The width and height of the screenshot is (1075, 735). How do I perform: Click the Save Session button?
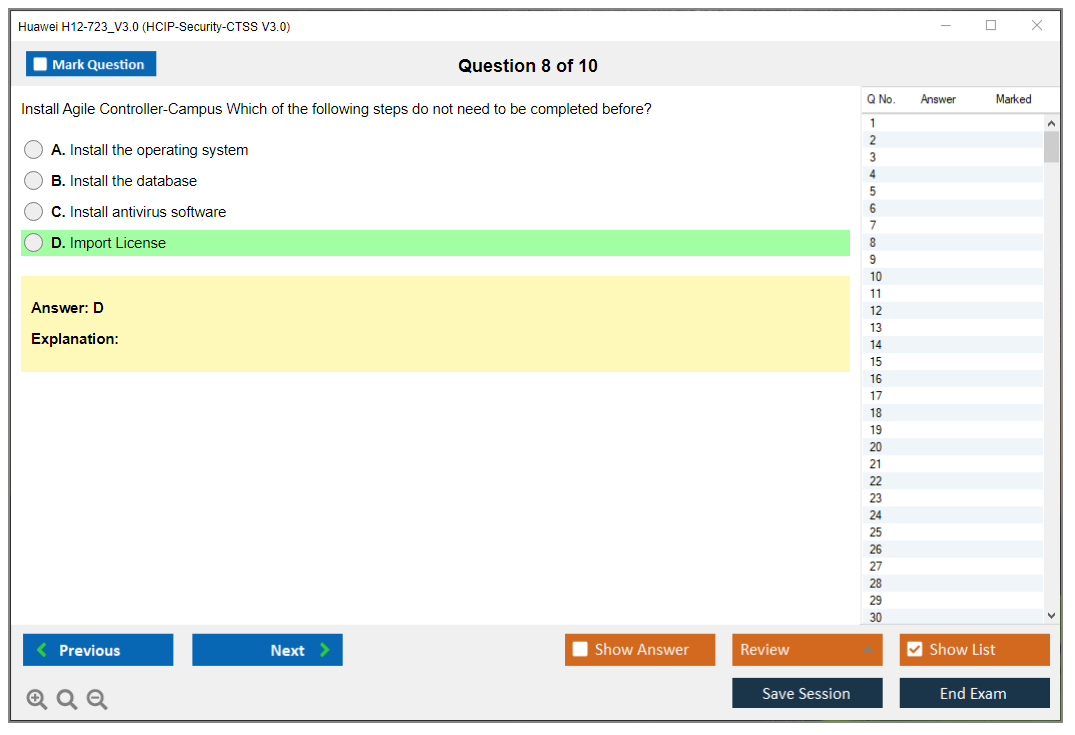click(x=806, y=693)
